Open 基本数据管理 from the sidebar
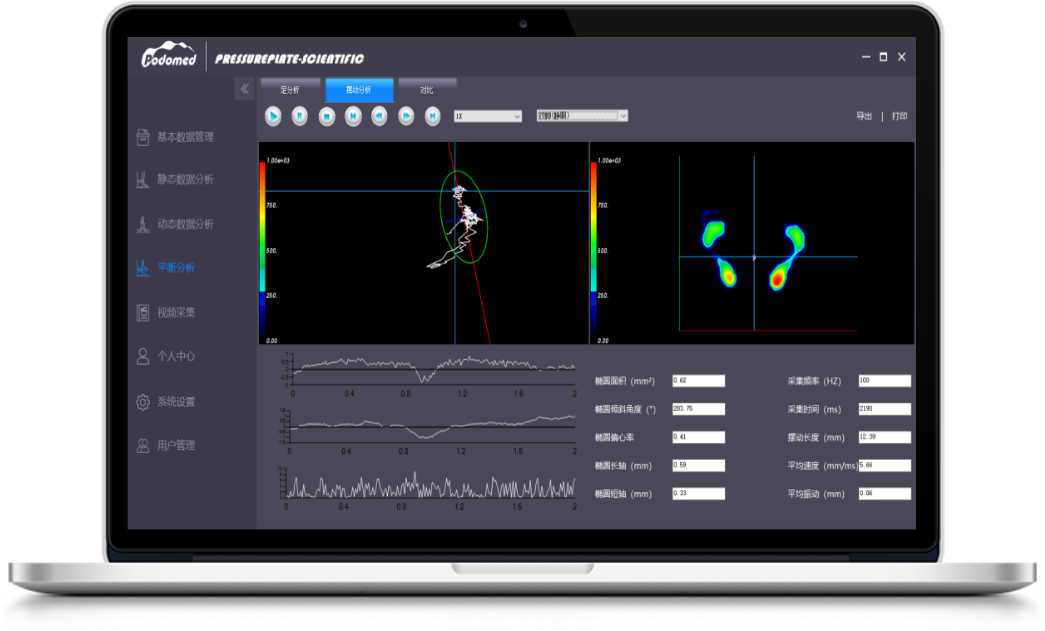The height and width of the screenshot is (631, 1045). 185,137
